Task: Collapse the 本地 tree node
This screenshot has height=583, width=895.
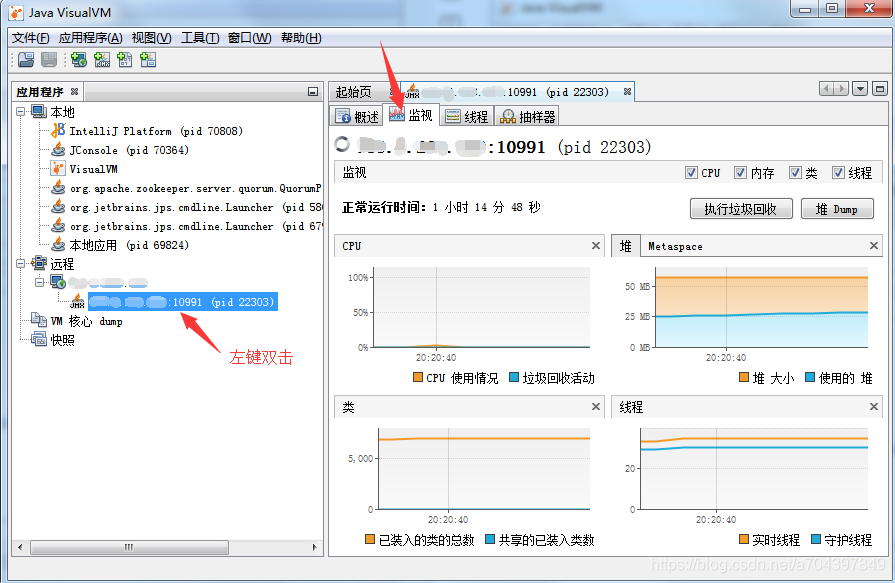Action: pos(21,112)
